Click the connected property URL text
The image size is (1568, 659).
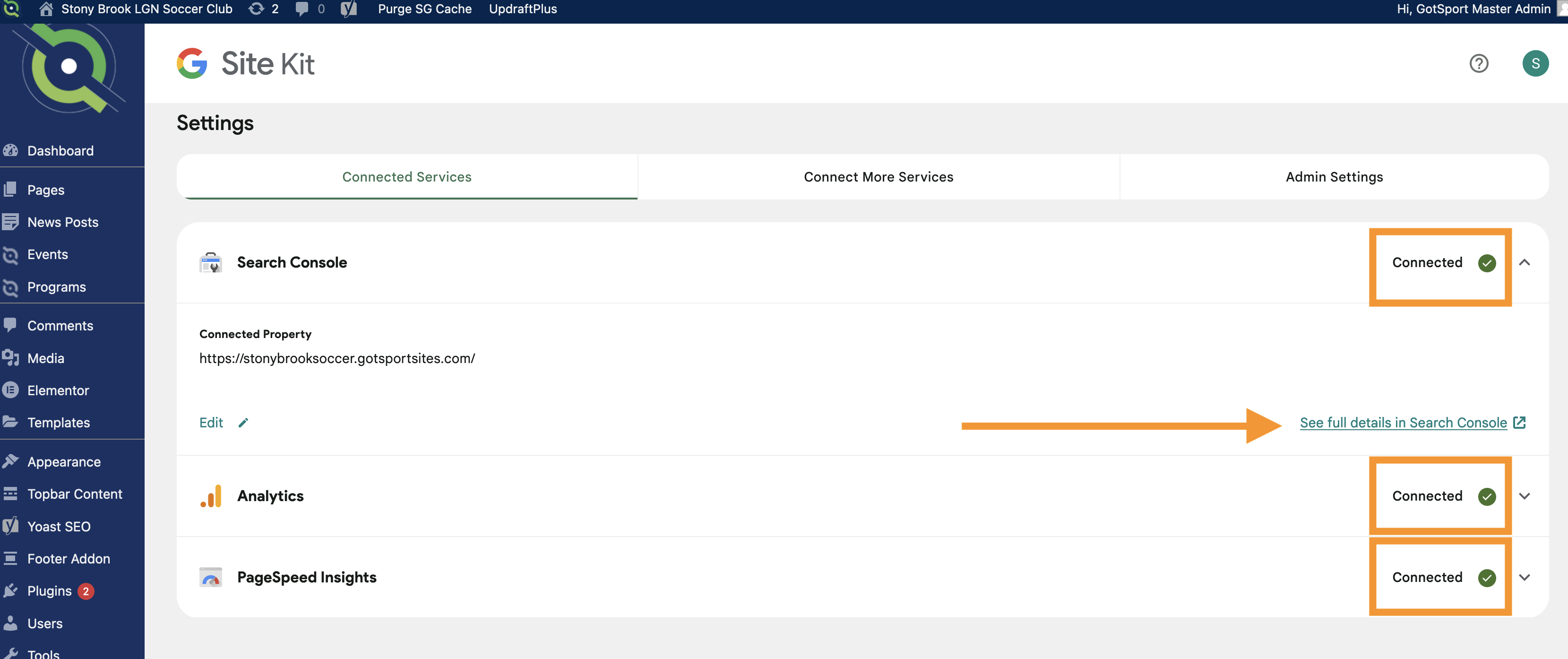(x=337, y=358)
